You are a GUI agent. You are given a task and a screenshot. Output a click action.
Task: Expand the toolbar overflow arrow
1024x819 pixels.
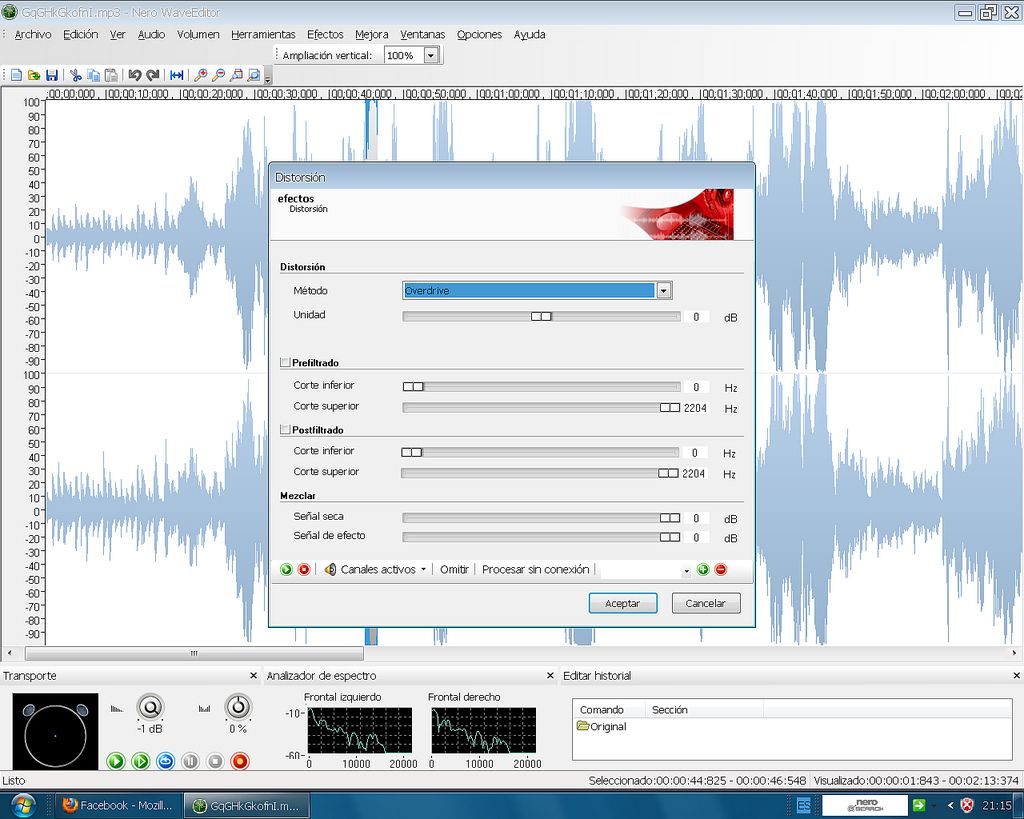pyautogui.click(x=267, y=78)
